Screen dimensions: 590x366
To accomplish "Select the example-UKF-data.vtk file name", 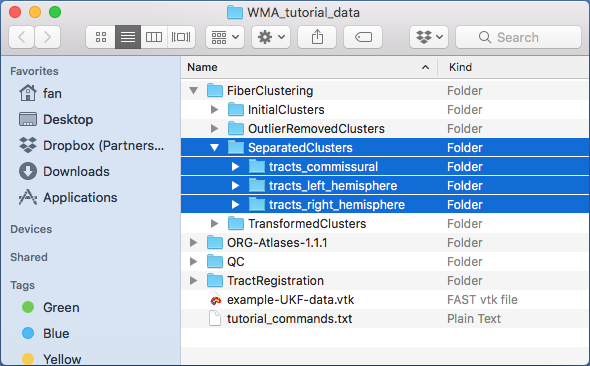I will pos(290,300).
